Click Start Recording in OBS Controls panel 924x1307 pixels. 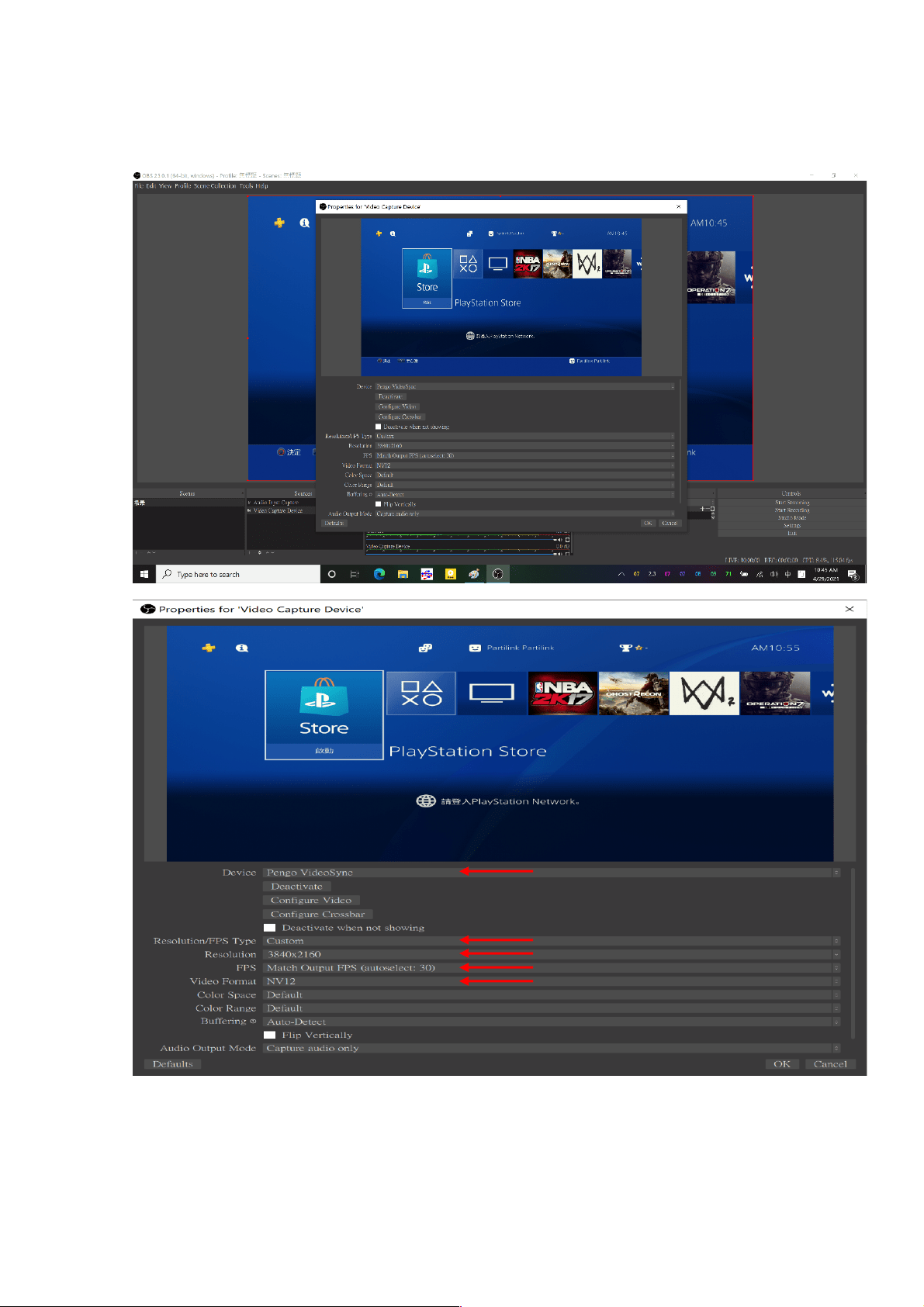click(791, 510)
